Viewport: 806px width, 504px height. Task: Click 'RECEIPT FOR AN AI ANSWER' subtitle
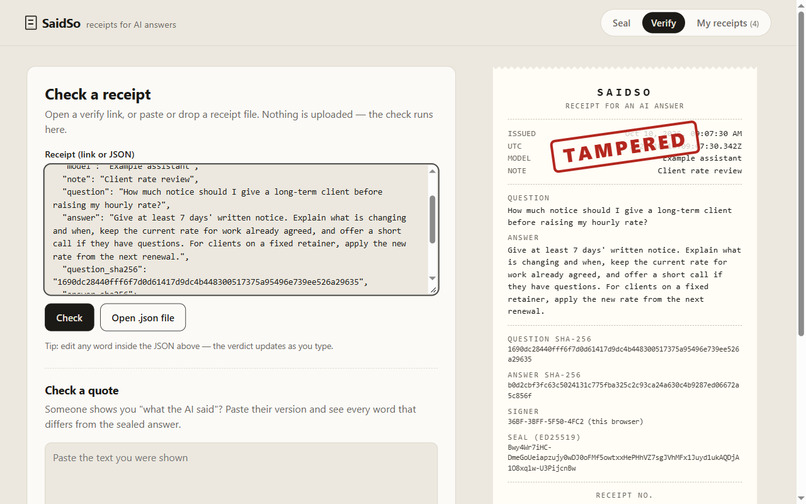[x=625, y=106]
